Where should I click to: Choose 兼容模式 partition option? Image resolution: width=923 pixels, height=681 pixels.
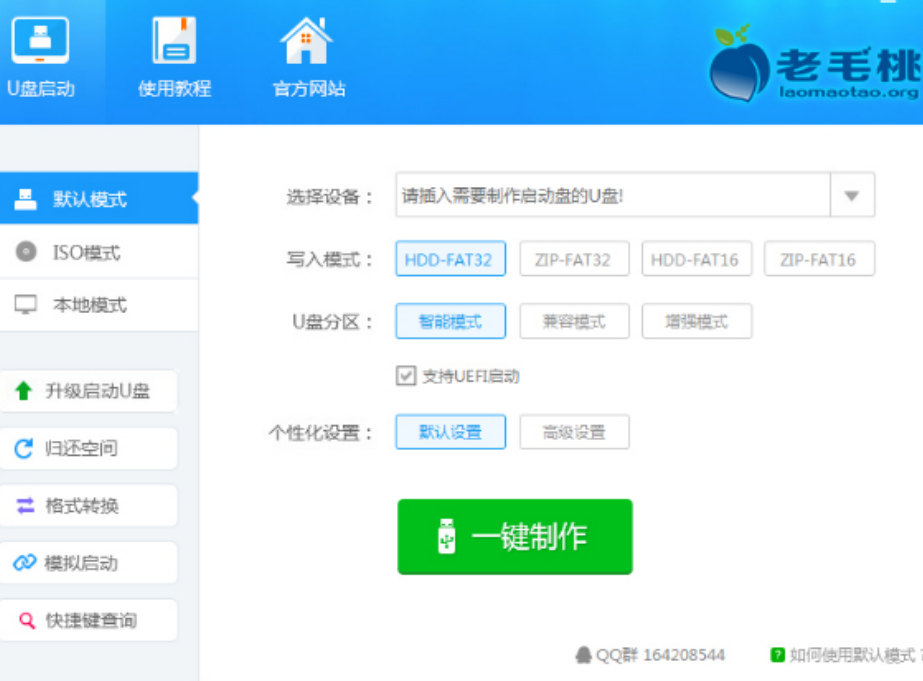coord(574,322)
